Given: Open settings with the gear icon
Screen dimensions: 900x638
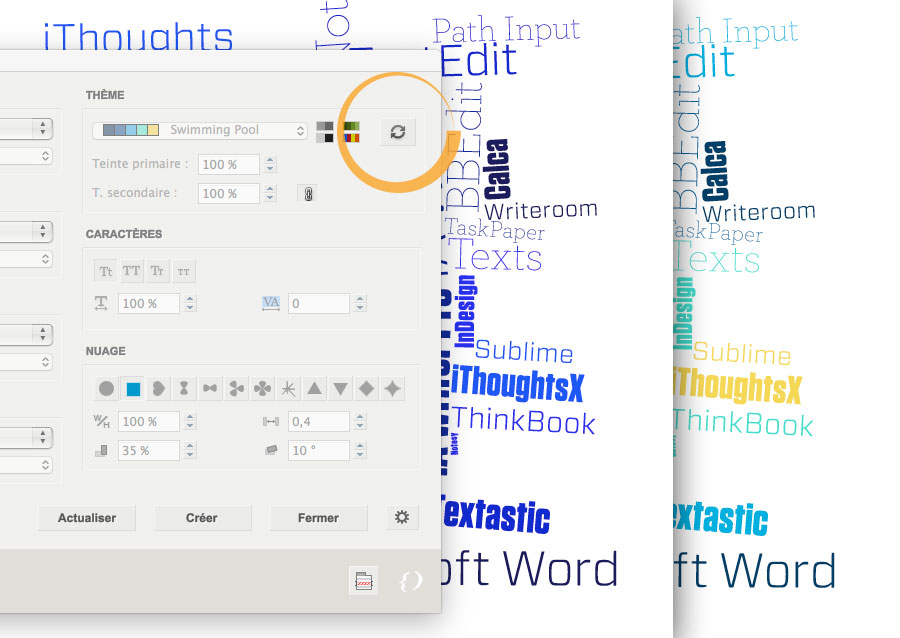Looking at the screenshot, I should pos(402,518).
